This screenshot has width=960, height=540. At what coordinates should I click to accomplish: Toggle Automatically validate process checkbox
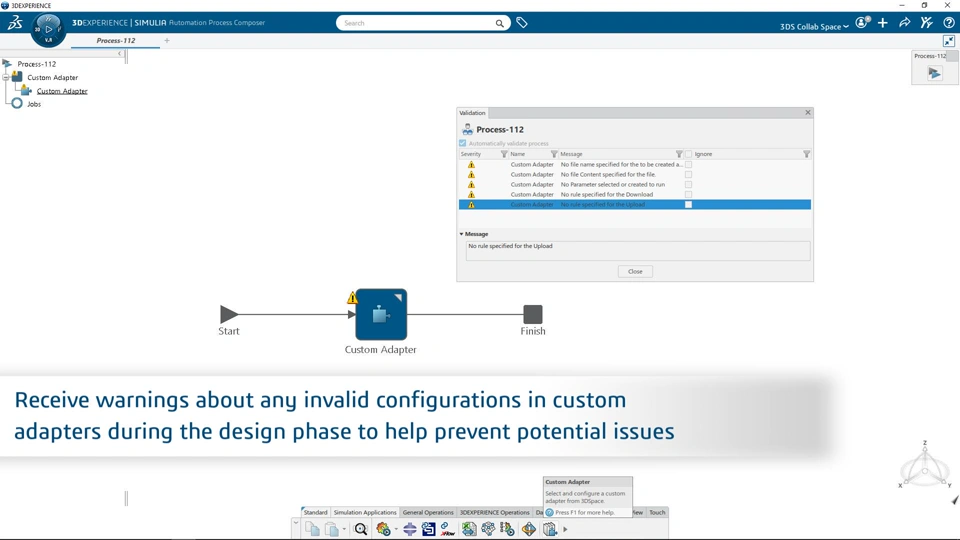pos(463,143)
